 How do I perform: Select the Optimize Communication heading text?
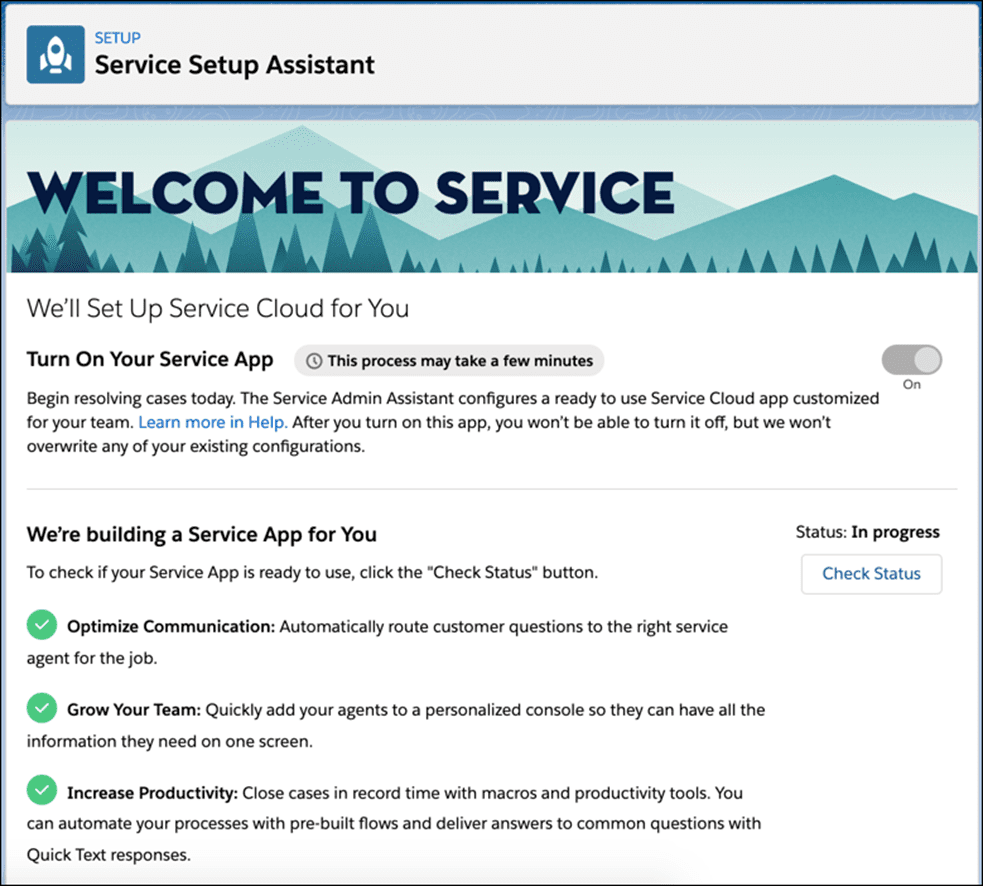coord(170,627)
